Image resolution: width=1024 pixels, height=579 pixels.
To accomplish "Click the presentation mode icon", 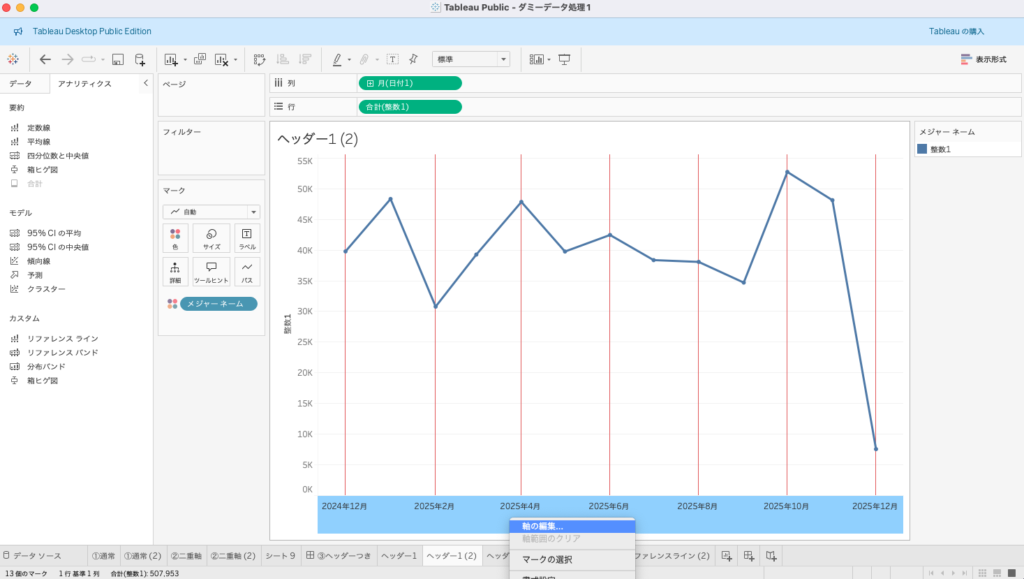I will click(564, 59).
